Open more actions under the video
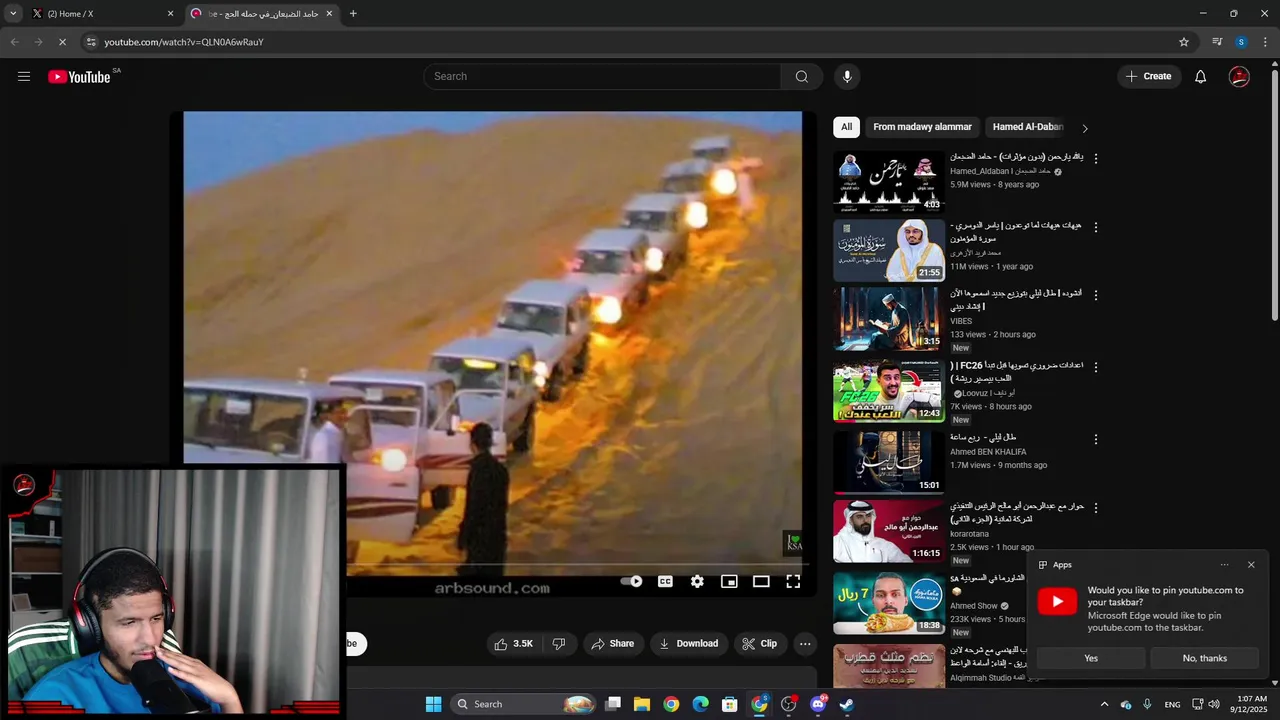The width and height of the screenshot is (1280, 720). coord(805,644)
